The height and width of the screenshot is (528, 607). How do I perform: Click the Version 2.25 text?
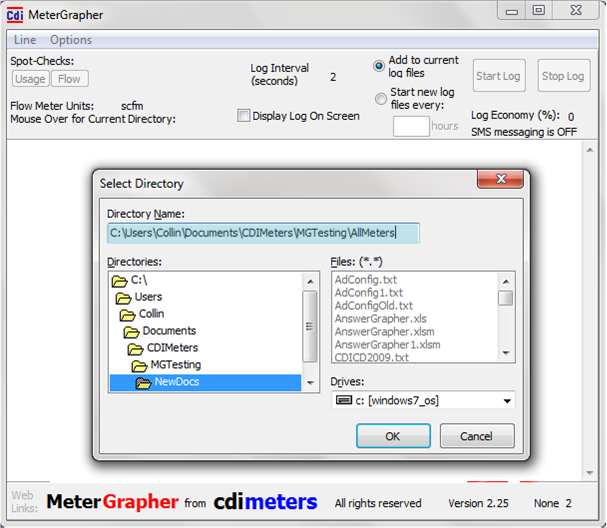(478, 503)
